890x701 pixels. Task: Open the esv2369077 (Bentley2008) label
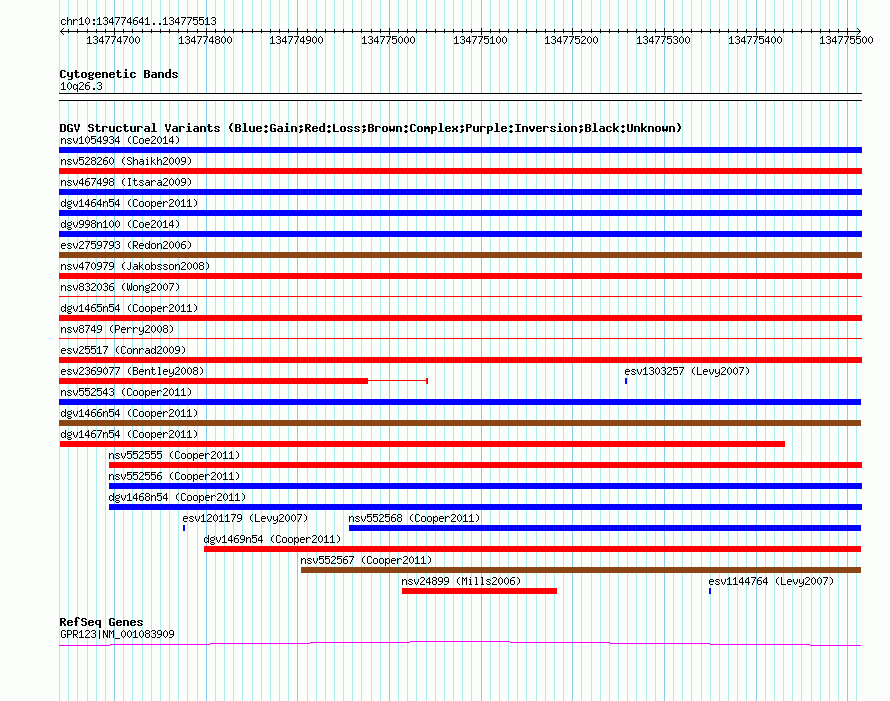click(132, 371)
